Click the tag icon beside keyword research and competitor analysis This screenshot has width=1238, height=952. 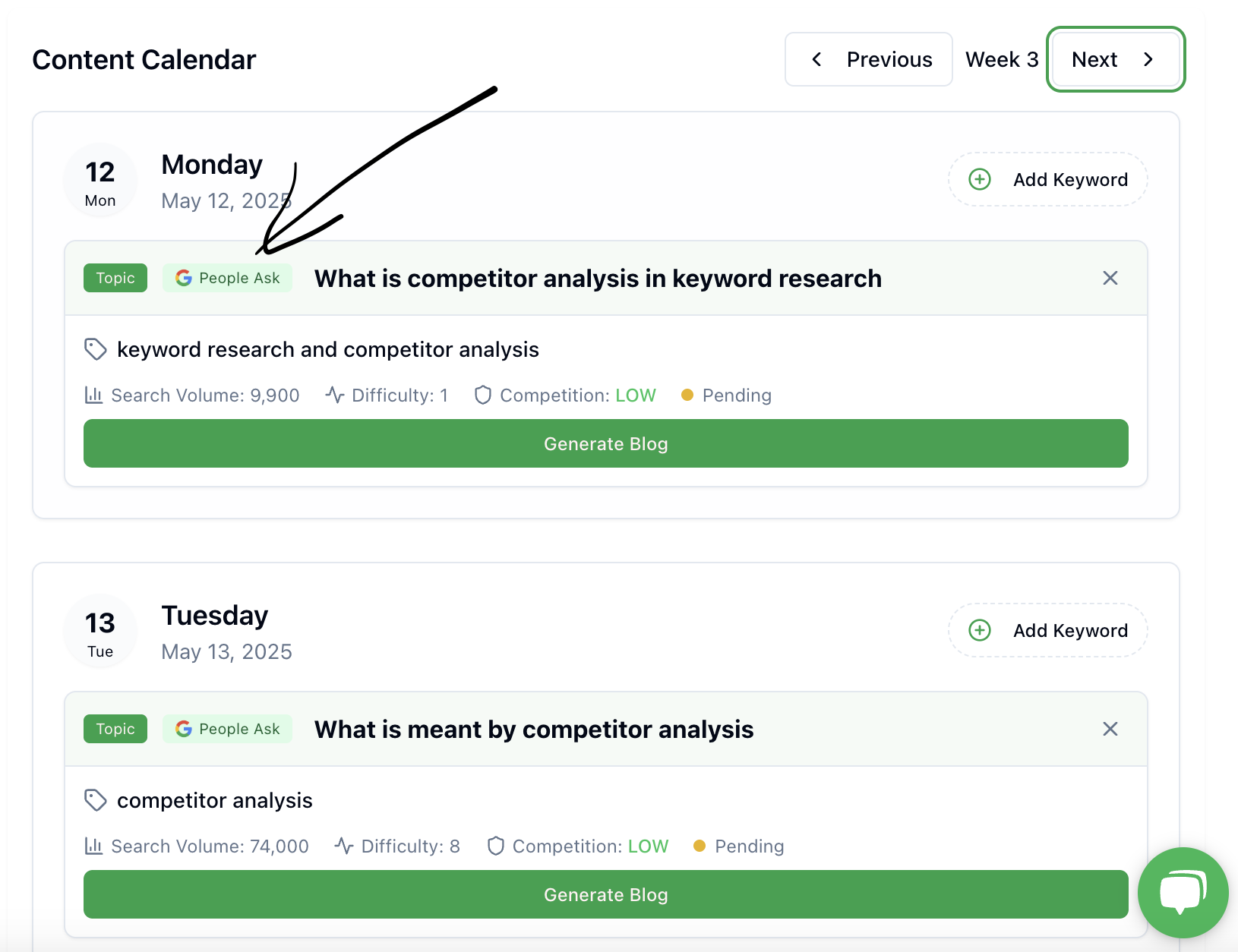coord(95,349)
